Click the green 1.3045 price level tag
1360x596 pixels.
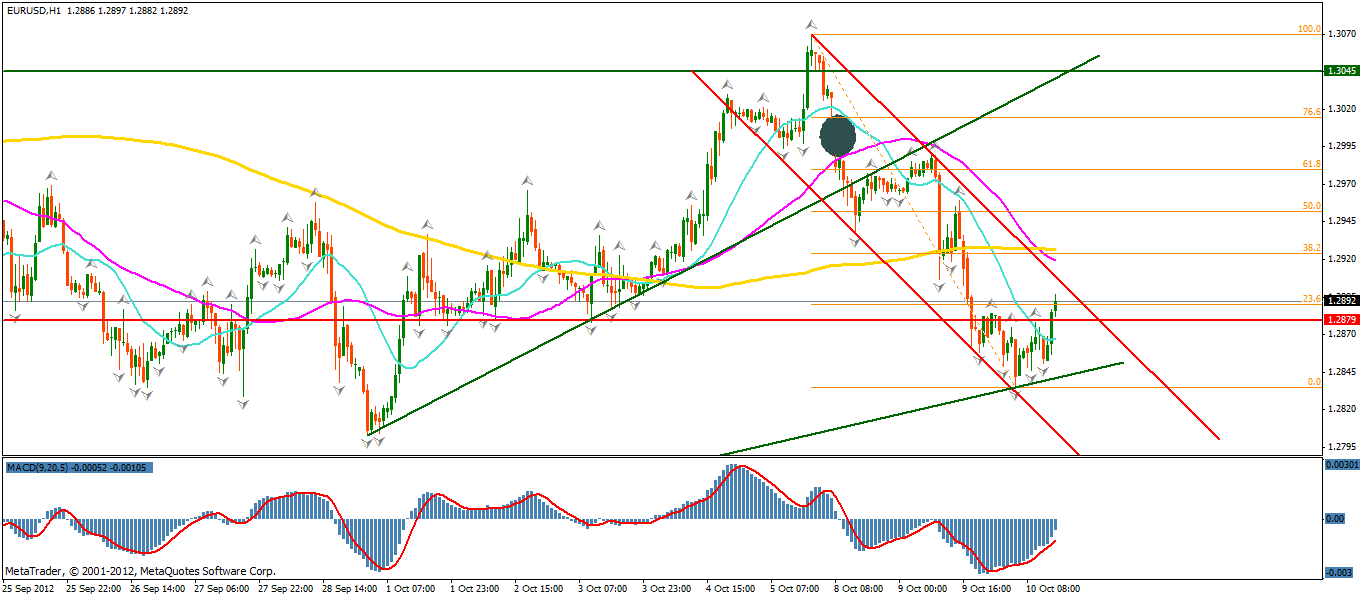1339,71
